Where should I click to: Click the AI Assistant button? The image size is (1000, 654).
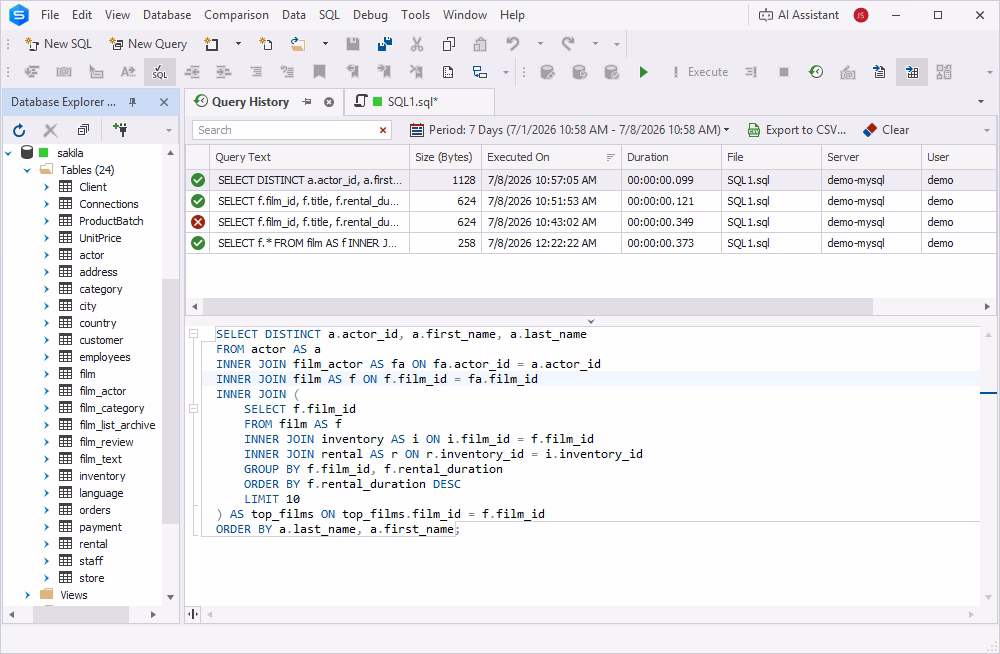(798, 15)
